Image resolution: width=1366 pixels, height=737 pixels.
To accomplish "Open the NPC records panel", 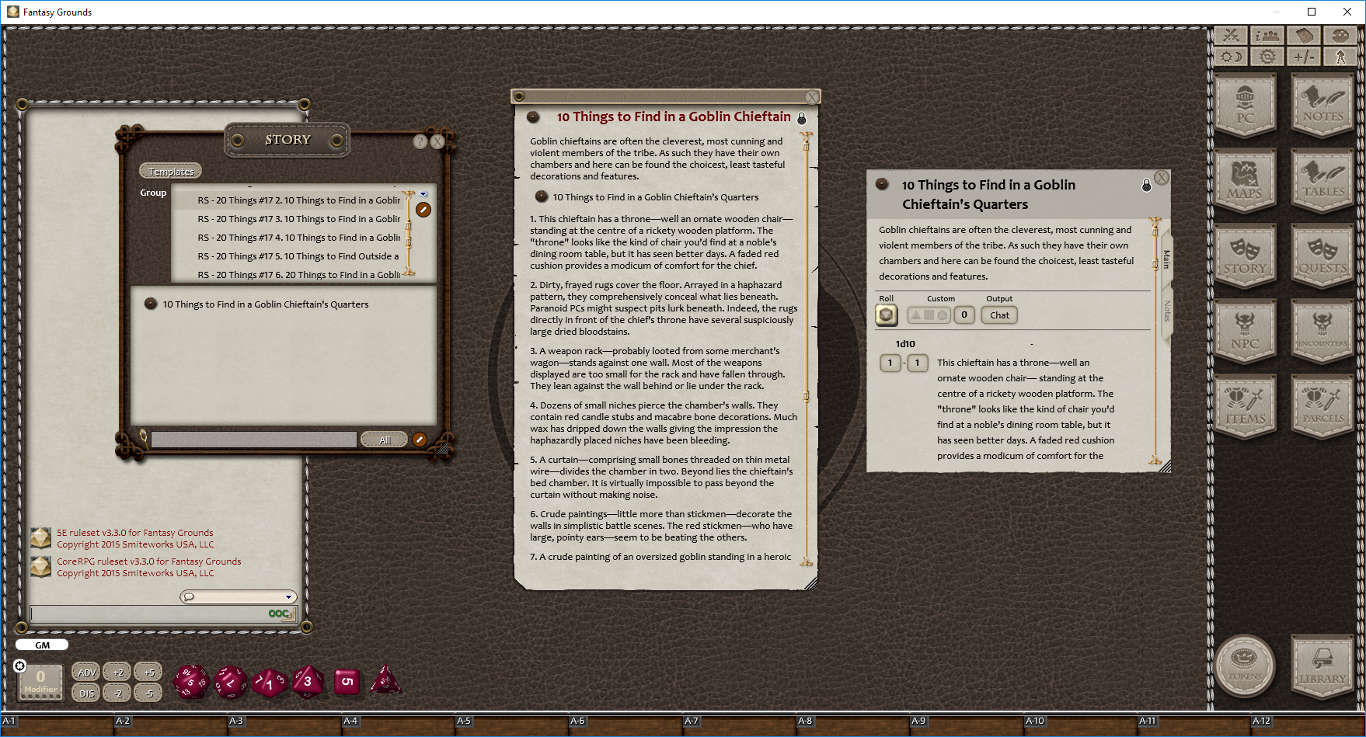I will (x=1245, y=330).
